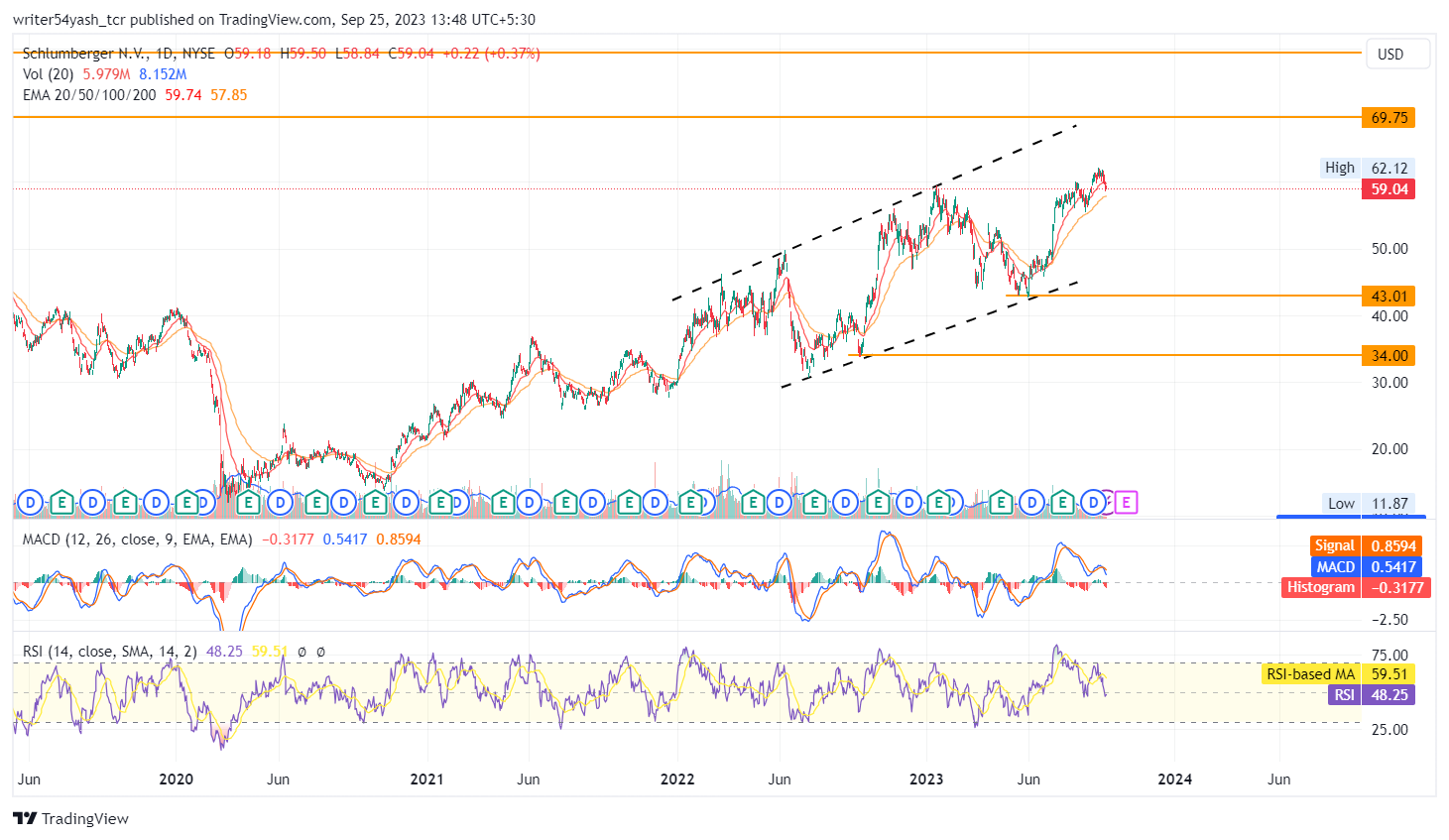Select the orange horizontal line at 43.01
This screenshot has width=1449, height=840.
coord(1183,296)
